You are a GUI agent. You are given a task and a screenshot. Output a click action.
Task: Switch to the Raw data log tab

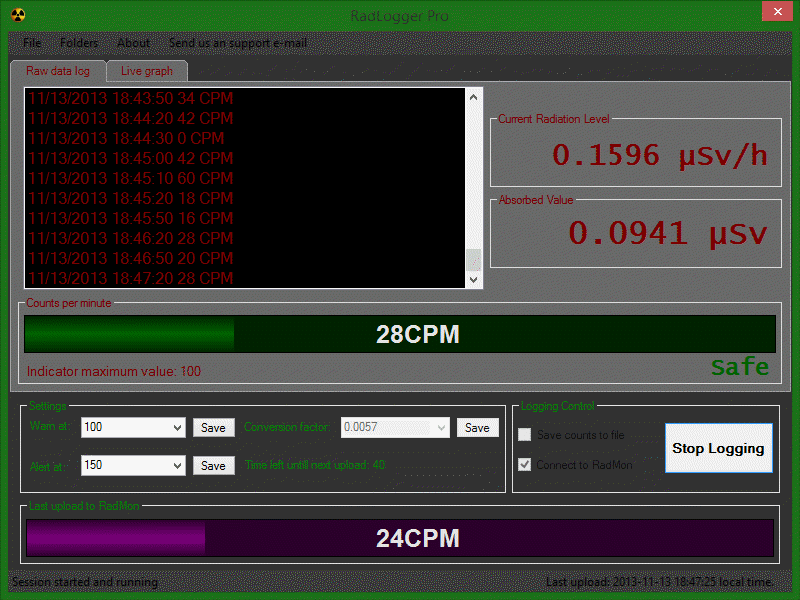click(x=58, y=71)
